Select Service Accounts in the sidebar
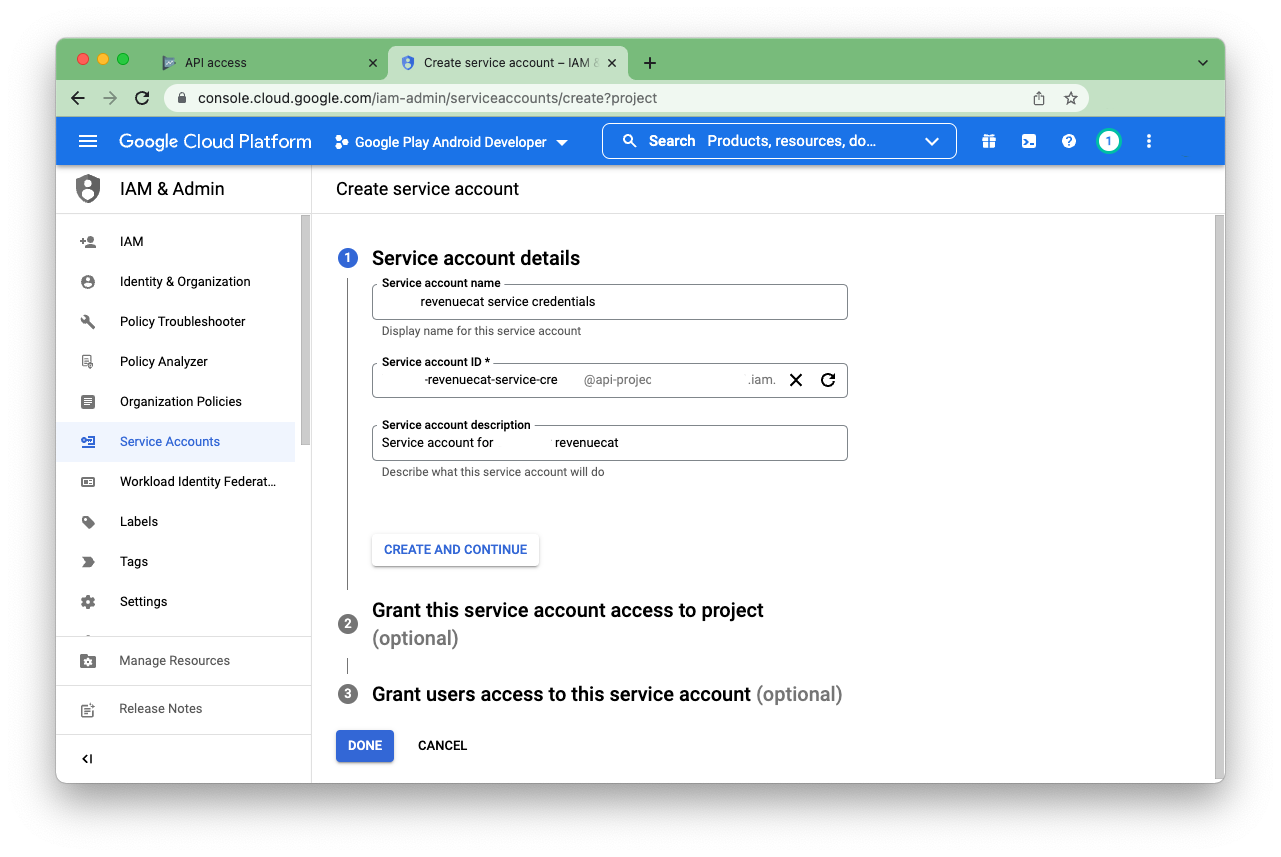The height and width of the screenshot is (857, 1281). pos(170,441)
